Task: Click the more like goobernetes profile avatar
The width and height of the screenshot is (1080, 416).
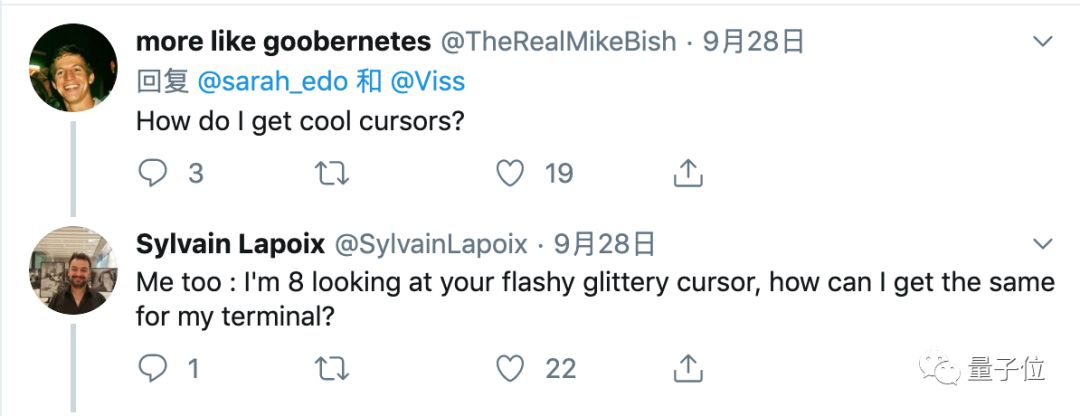Action: coord(75,66)
